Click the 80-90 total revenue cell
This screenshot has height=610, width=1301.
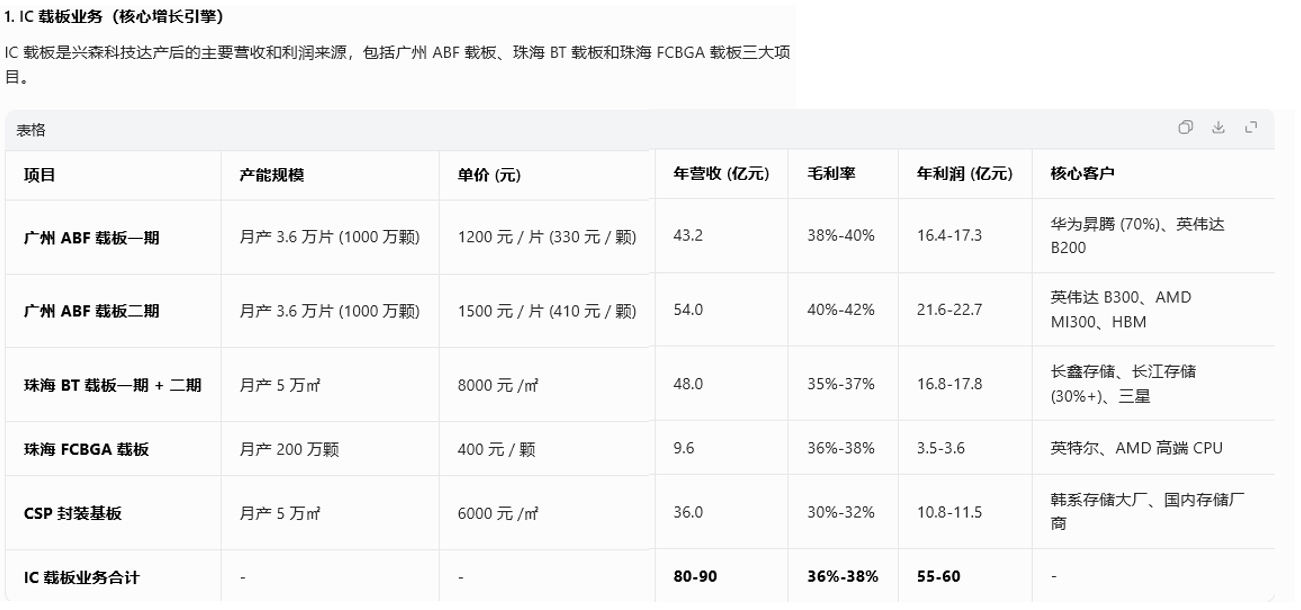695,576
